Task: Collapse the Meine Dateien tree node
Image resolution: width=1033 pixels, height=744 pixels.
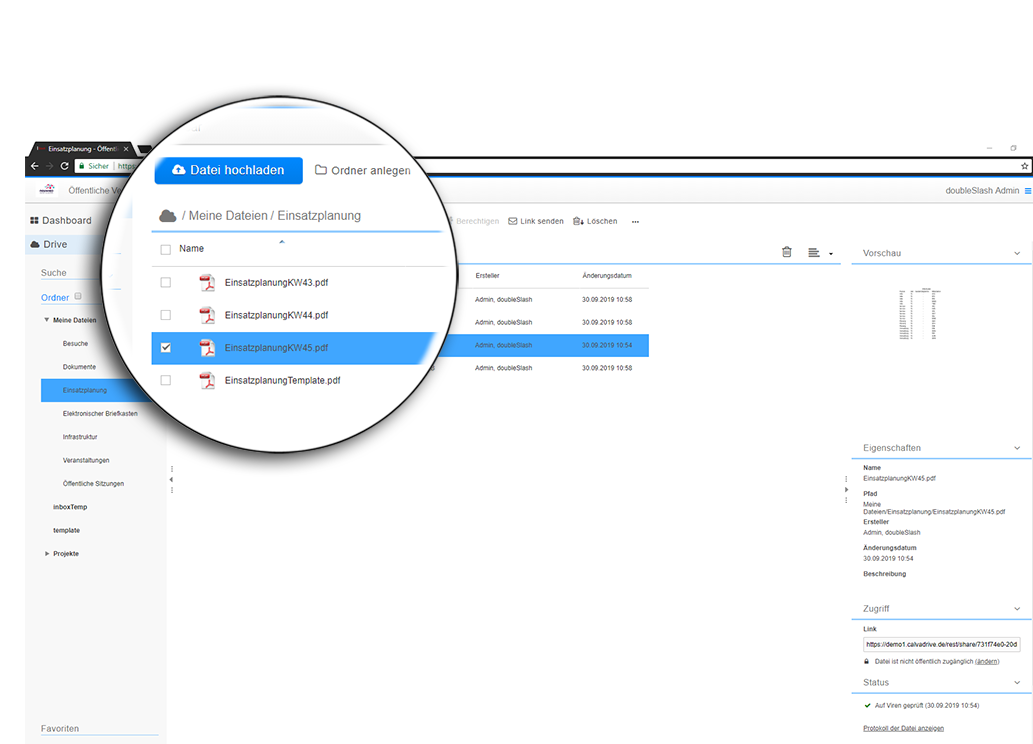Action: 46,320
